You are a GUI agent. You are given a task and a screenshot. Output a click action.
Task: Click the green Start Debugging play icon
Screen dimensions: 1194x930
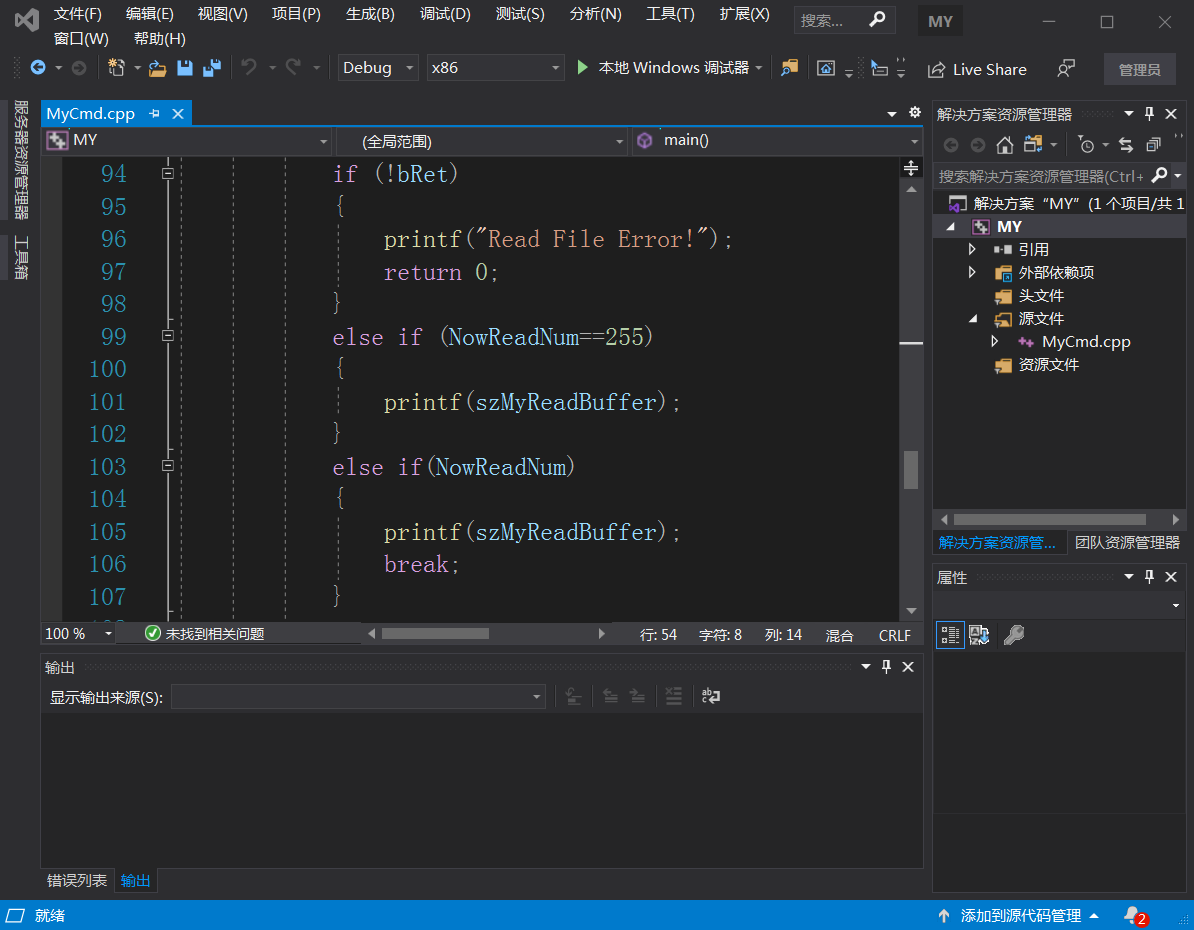[x=583, y=68]
